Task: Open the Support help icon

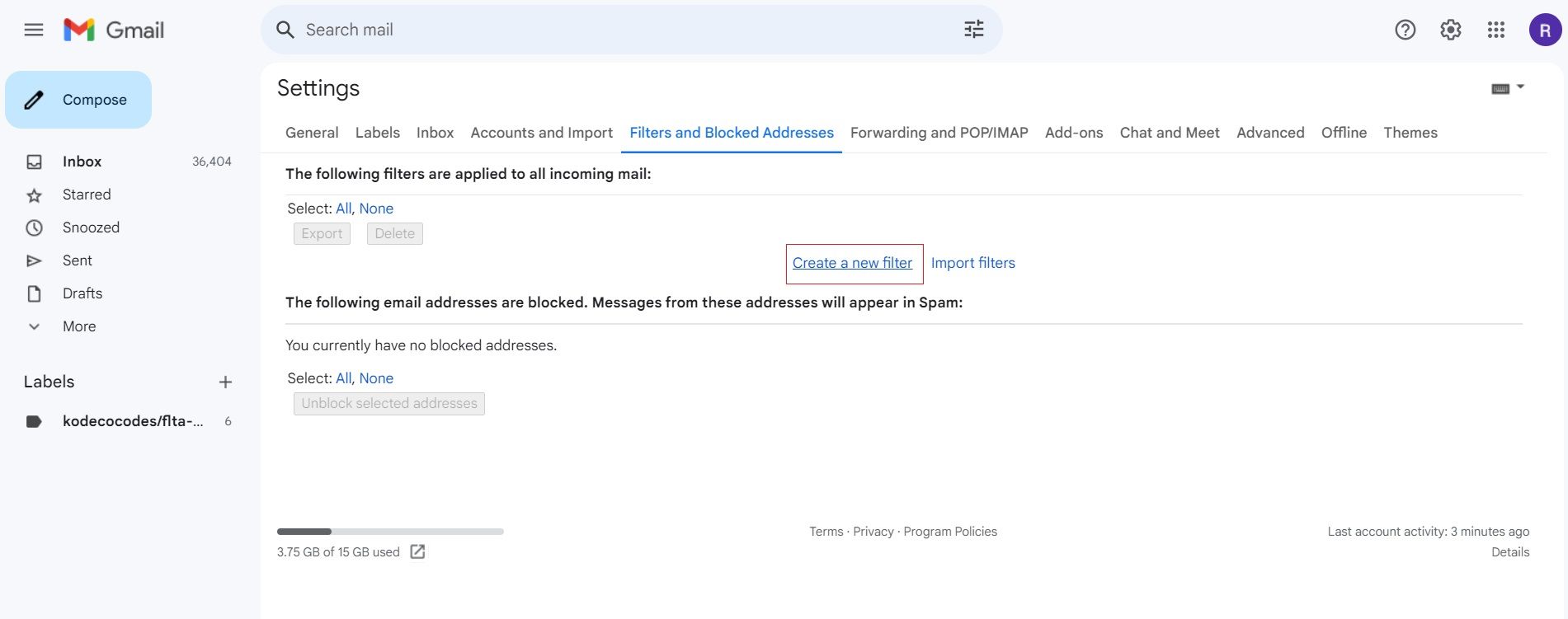Action: (x=1405, y=30)
